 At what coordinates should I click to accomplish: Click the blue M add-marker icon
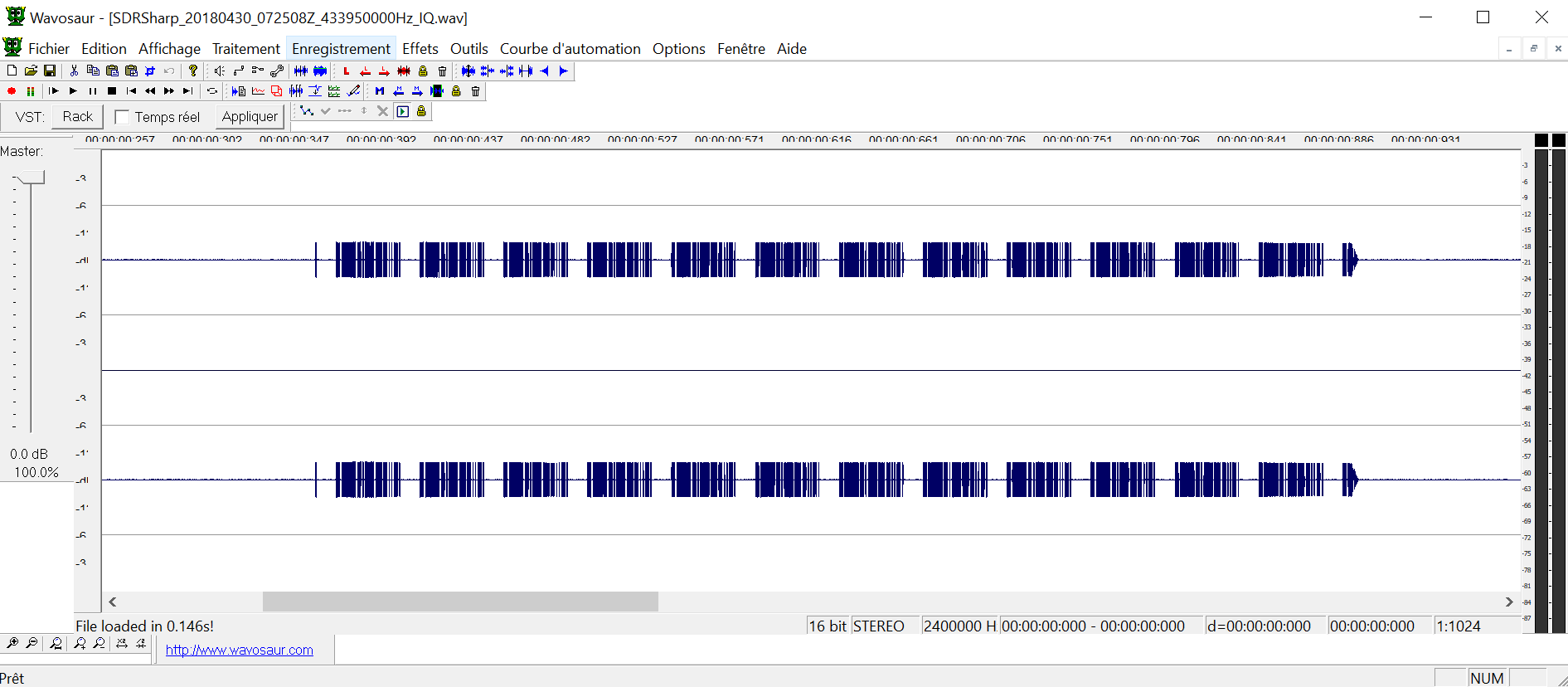point(380,91)
